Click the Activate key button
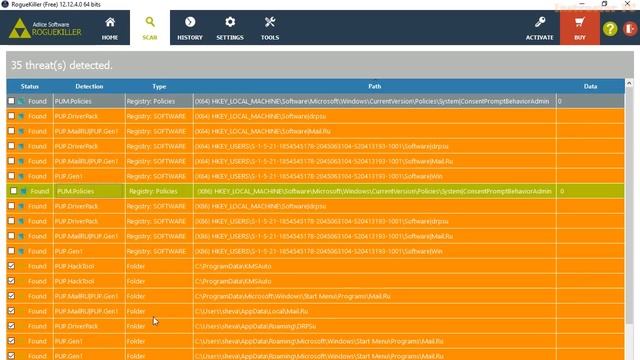 click(540, 28)
